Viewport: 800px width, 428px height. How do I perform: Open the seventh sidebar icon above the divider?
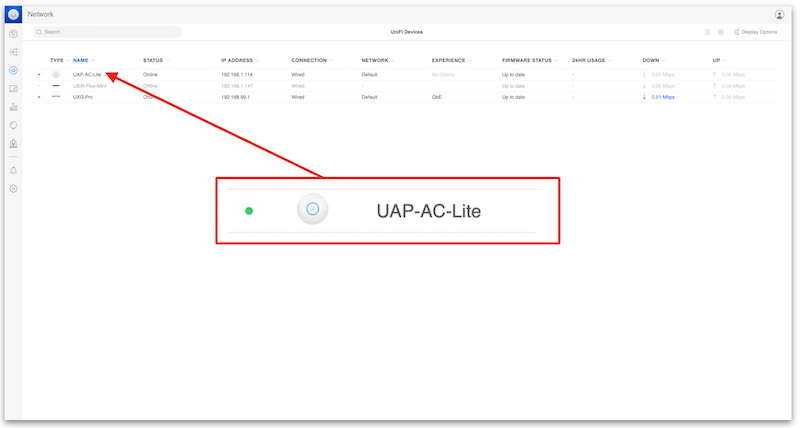[x=13, y=143]
